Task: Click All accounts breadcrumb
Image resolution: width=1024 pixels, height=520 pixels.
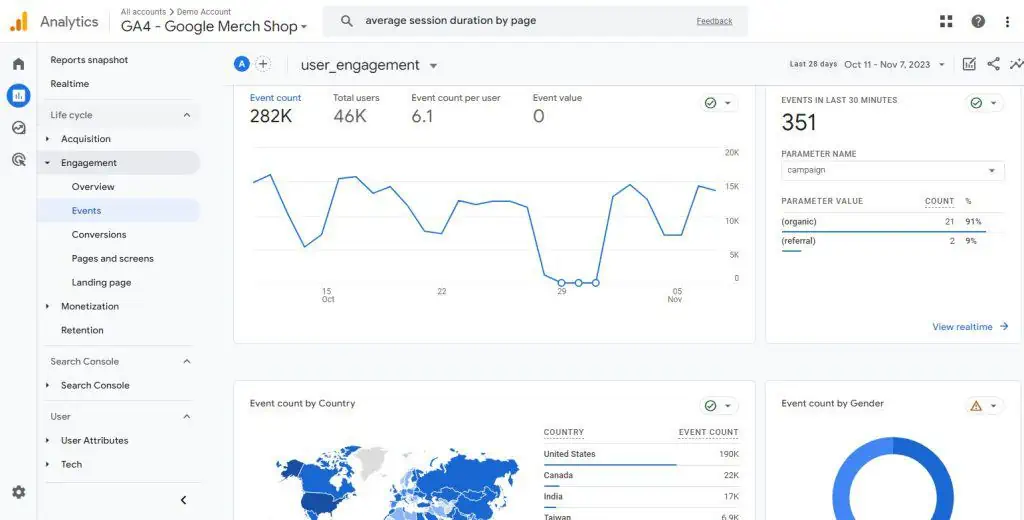Action: coord(143,12)
